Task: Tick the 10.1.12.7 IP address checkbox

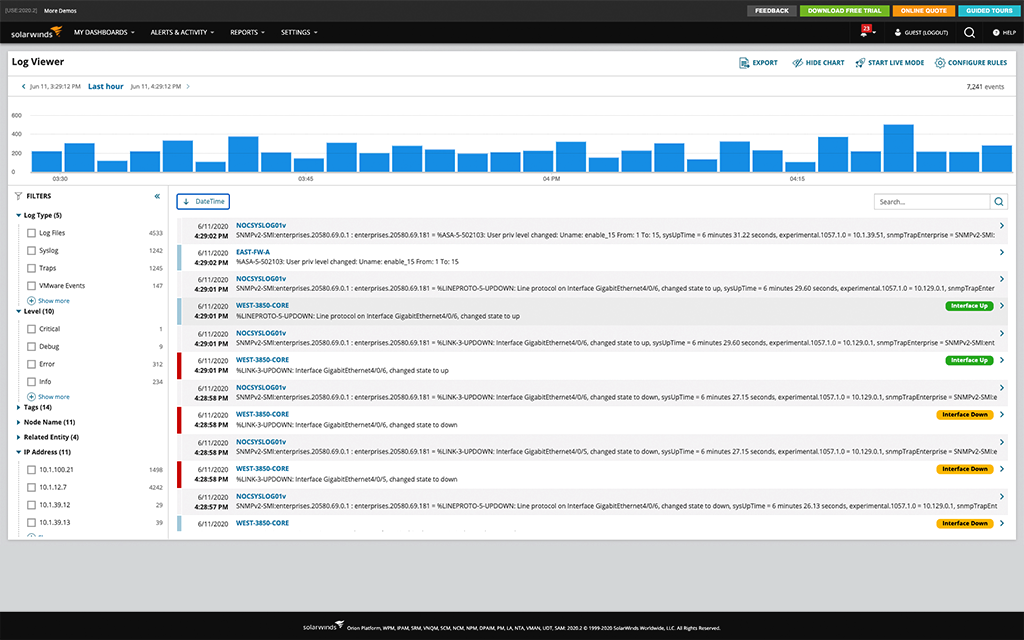Action: tap(31, 487)
